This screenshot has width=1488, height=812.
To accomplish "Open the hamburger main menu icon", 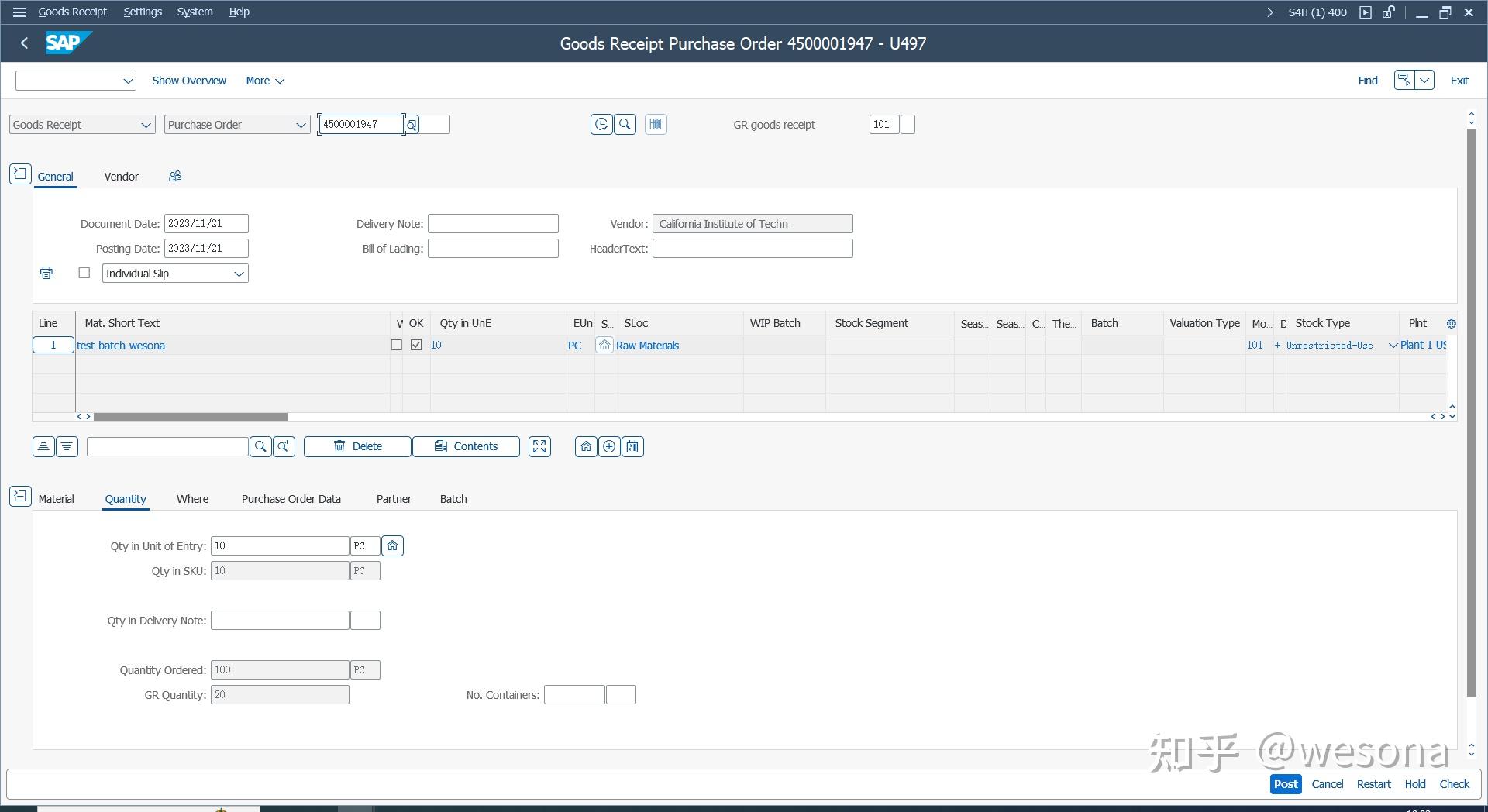I will coord(19,12).
